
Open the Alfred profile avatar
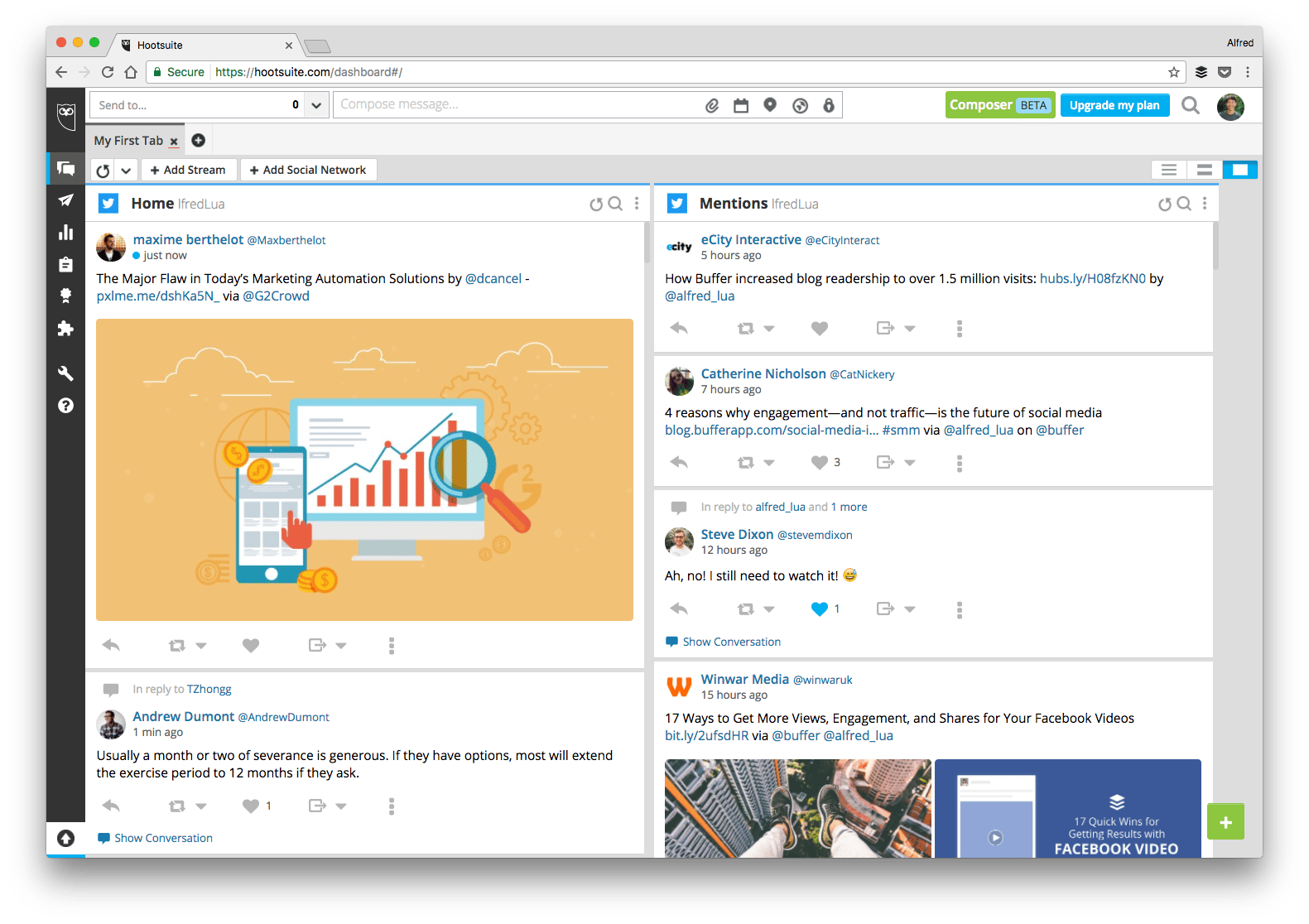click(1230, 106)
